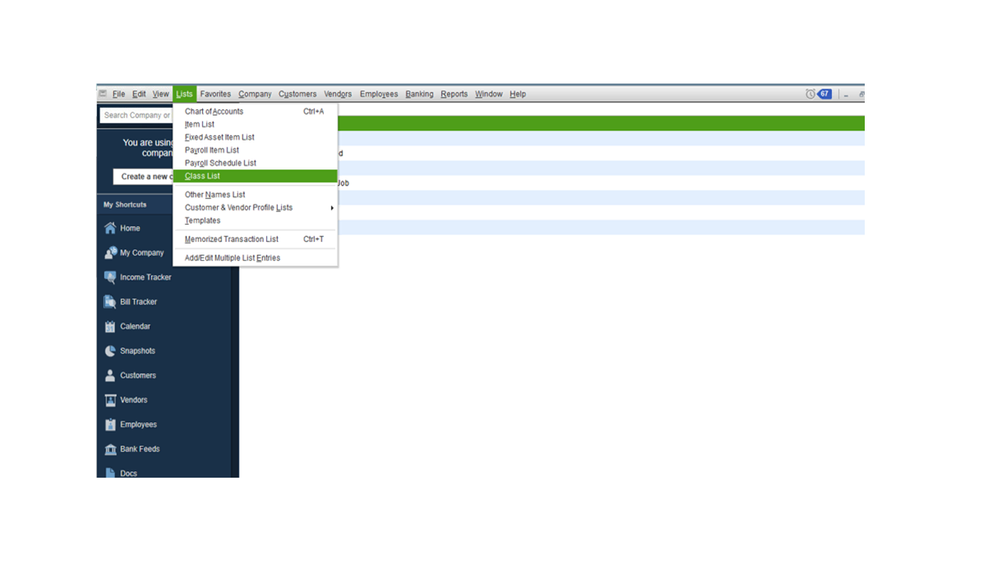Screen dimensions: 999x562
Task: Click the blue 67 notifications badge
Action: [x=824, y=94]
